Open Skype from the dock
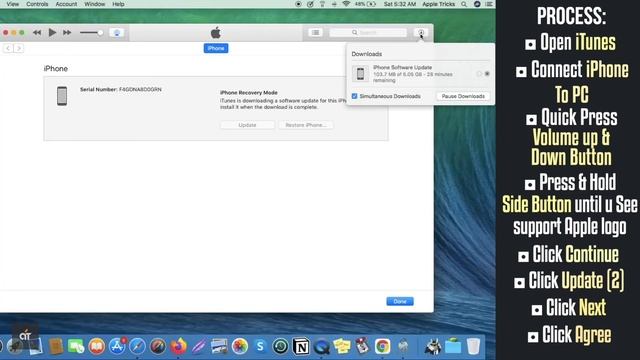Viewport: 640px width, 360px height. point(260,346)
